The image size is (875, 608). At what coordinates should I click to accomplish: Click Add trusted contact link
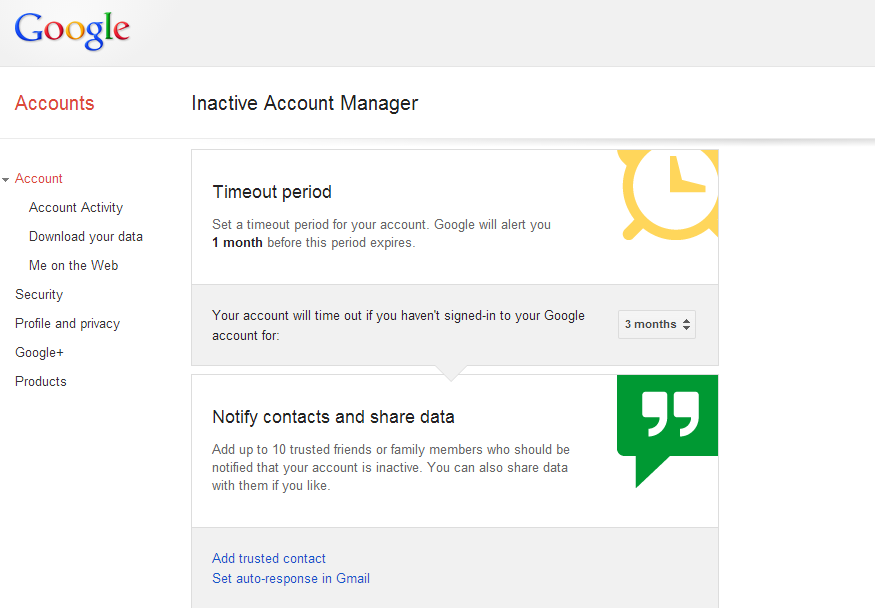(269, 558)
